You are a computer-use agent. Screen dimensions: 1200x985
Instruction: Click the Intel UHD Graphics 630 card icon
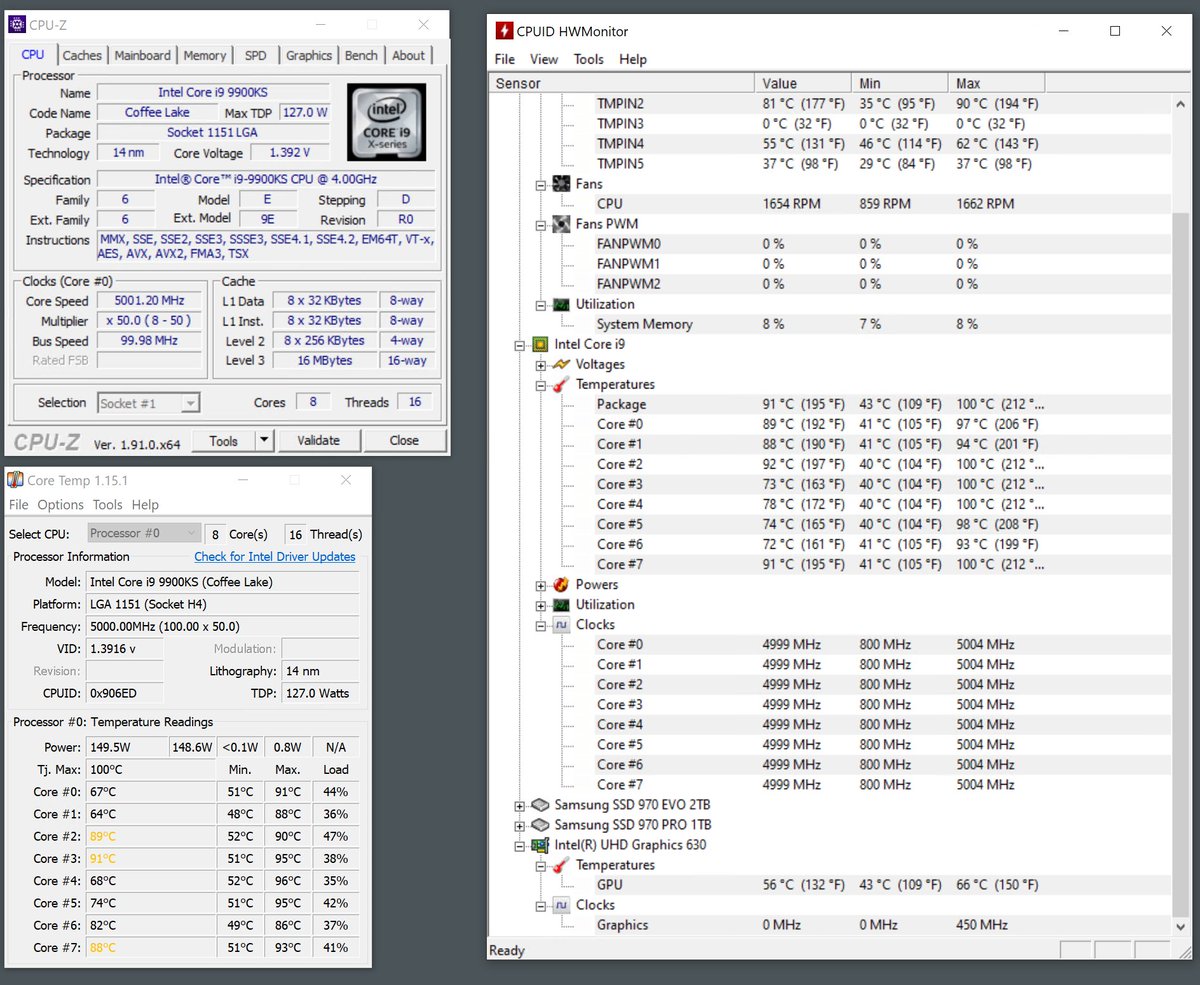[540, 845]
